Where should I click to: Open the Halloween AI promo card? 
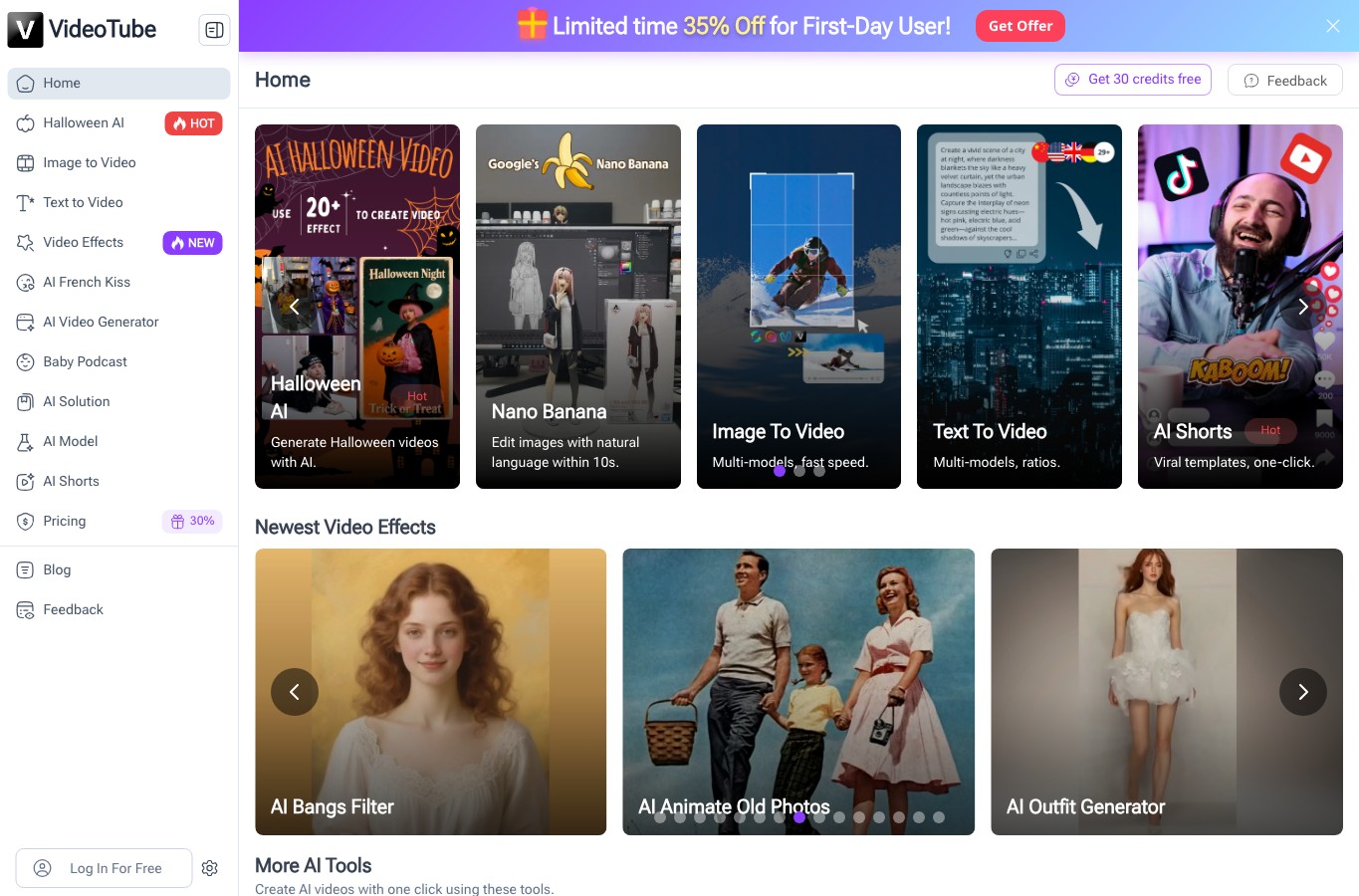[x=357, y=307]
